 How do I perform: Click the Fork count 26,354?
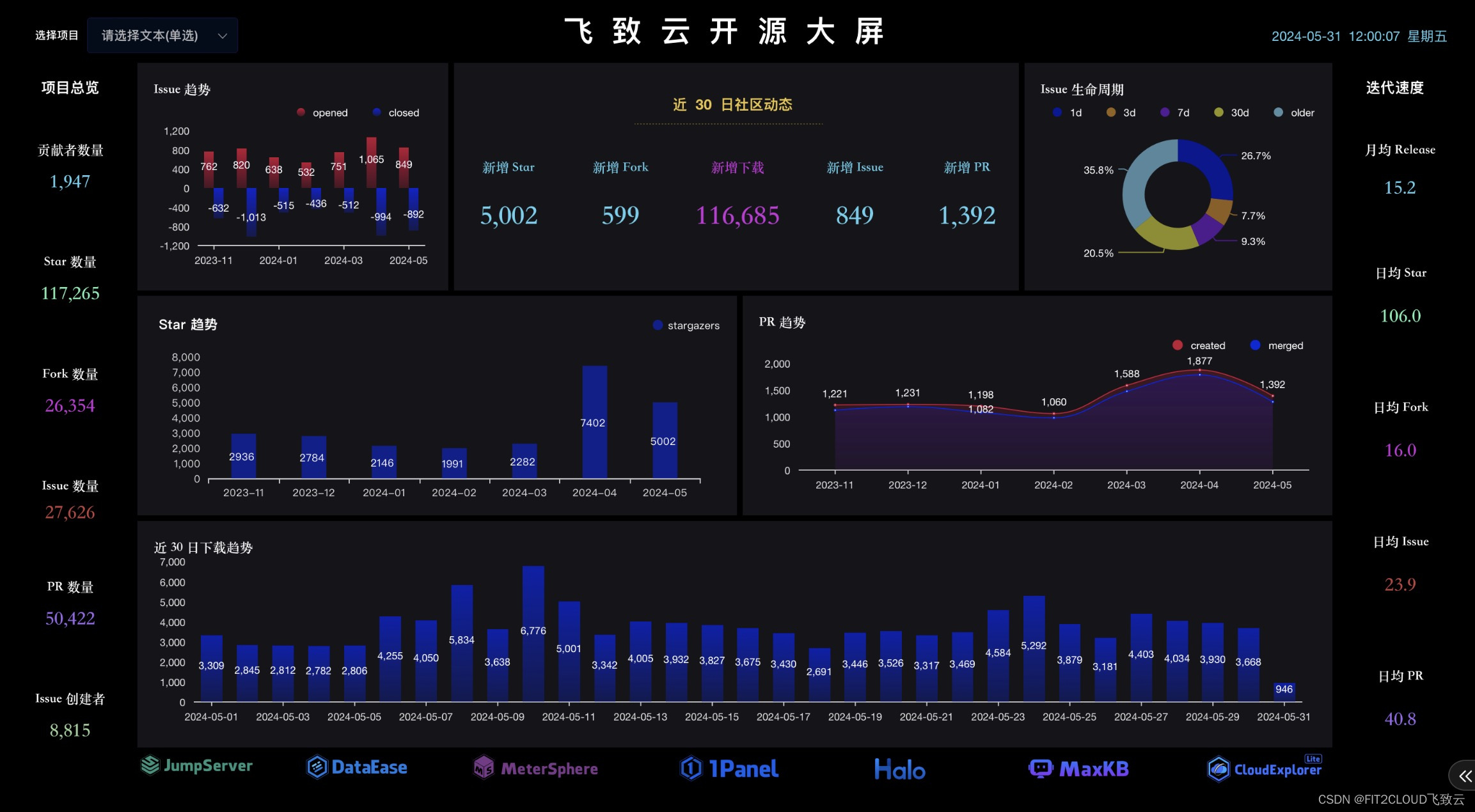(70, 405)
